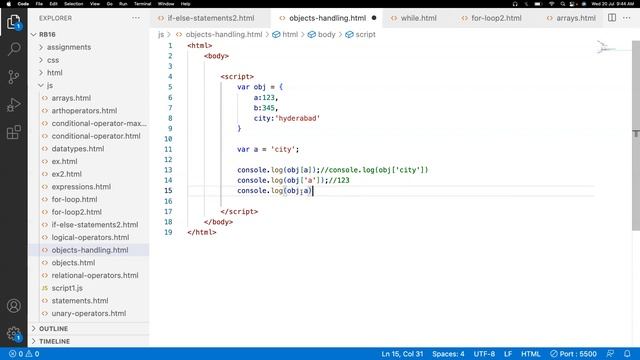Click the notifications bell in status bar
Image resolution: width=640 pixels, height=360 pixels.
click(x=627, y=354)
